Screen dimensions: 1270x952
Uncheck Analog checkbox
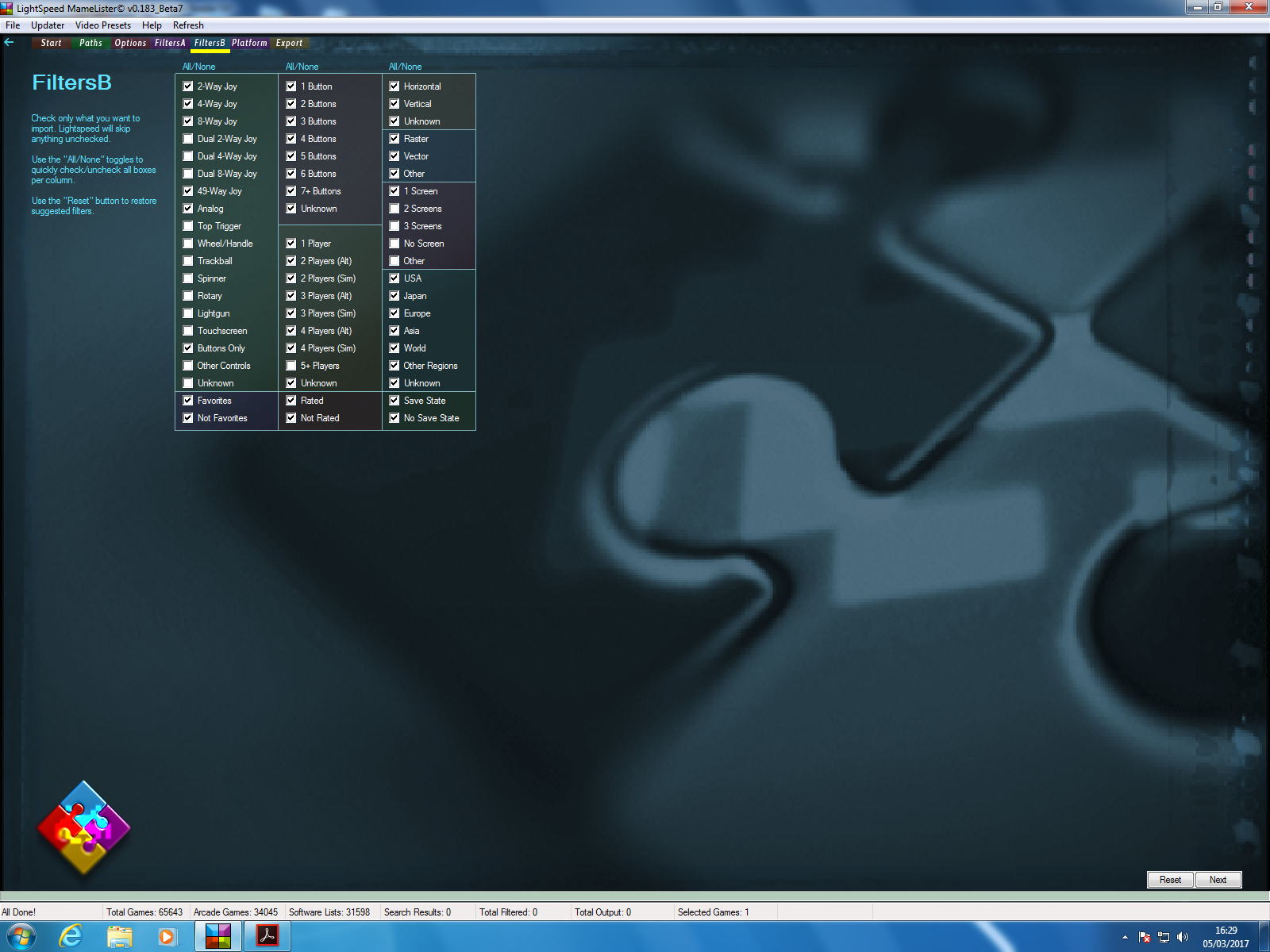[188, 209]
